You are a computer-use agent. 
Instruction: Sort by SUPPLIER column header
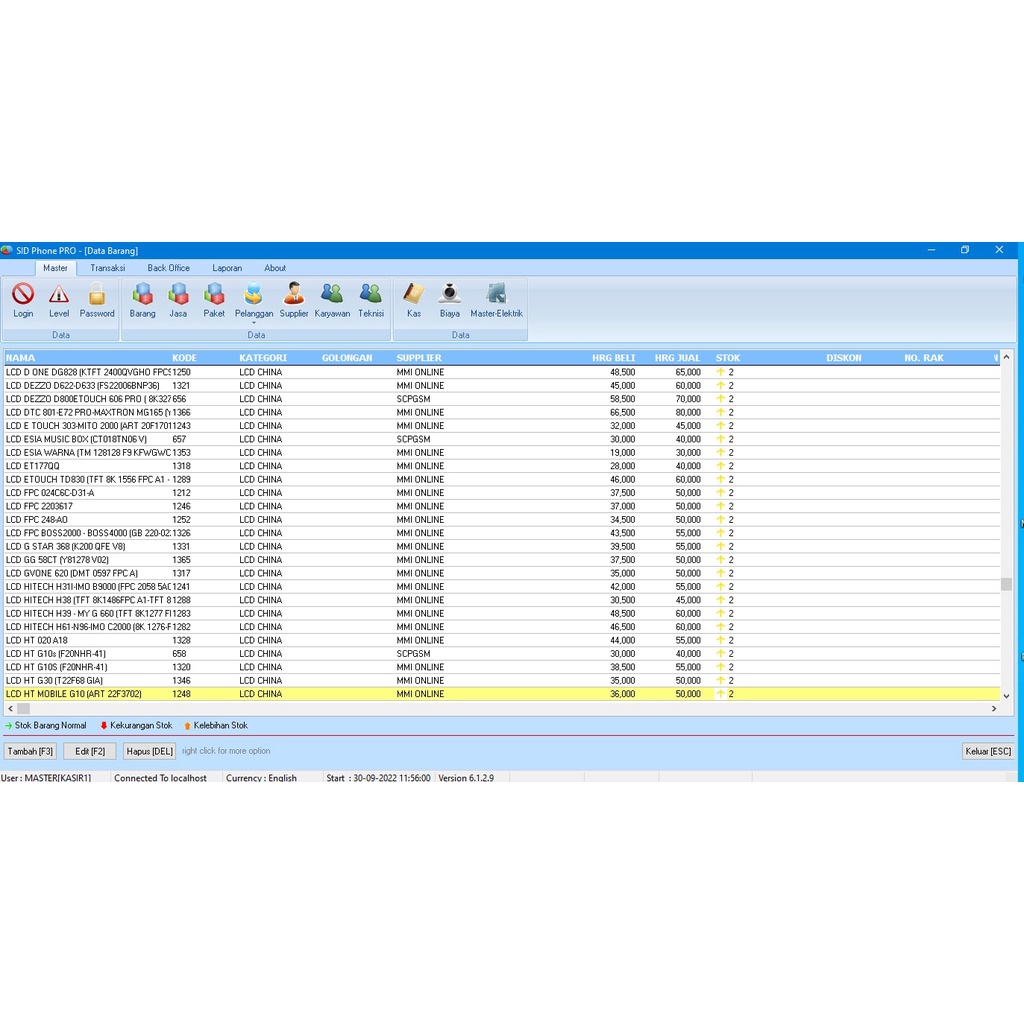[x=419, y=358]
